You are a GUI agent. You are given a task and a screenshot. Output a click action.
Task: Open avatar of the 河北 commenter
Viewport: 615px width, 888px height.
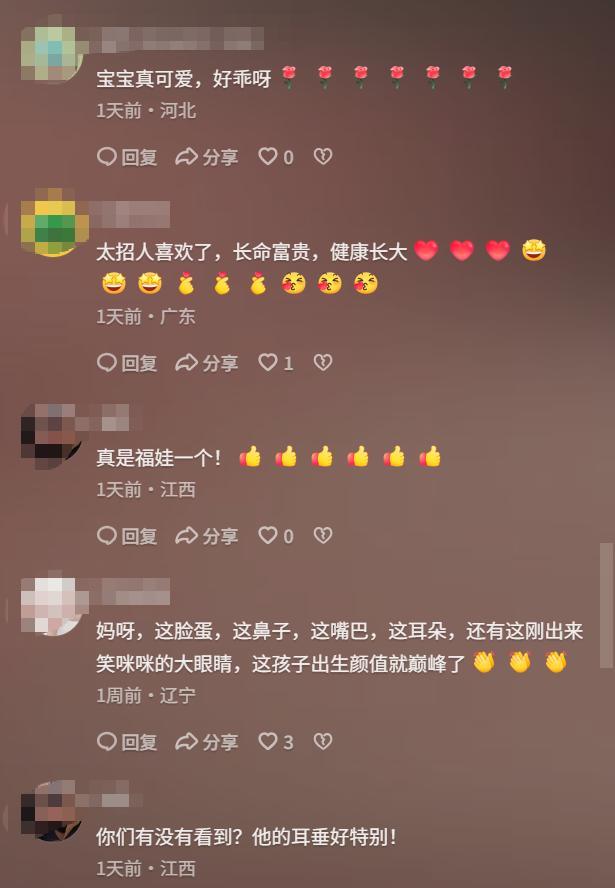tap(51, 53)
